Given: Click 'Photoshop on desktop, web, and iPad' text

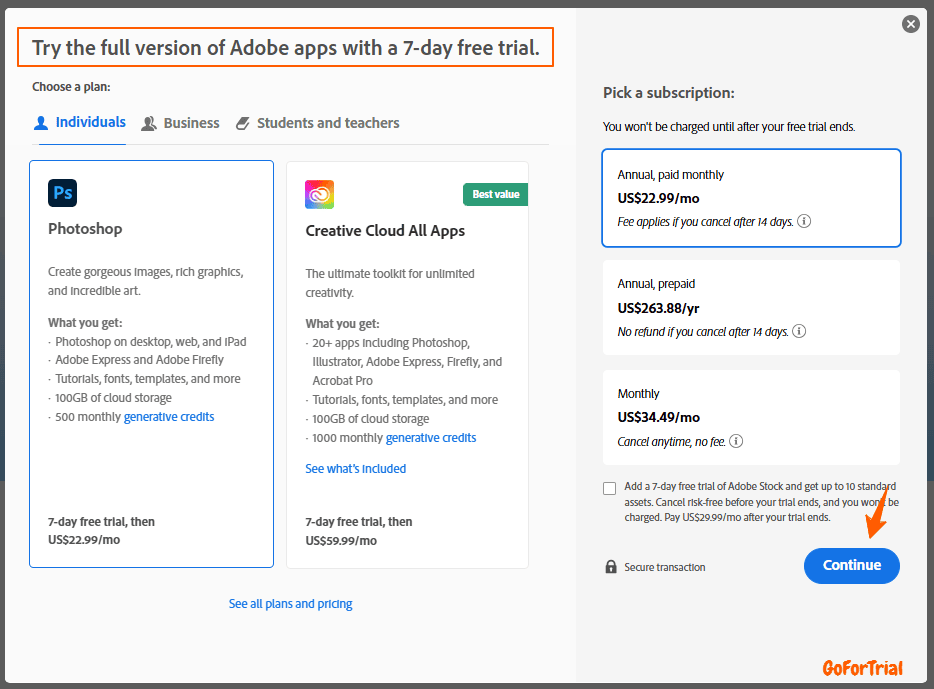Looking at the screenshot, I should pyautogui.click(x=151, y=342).
